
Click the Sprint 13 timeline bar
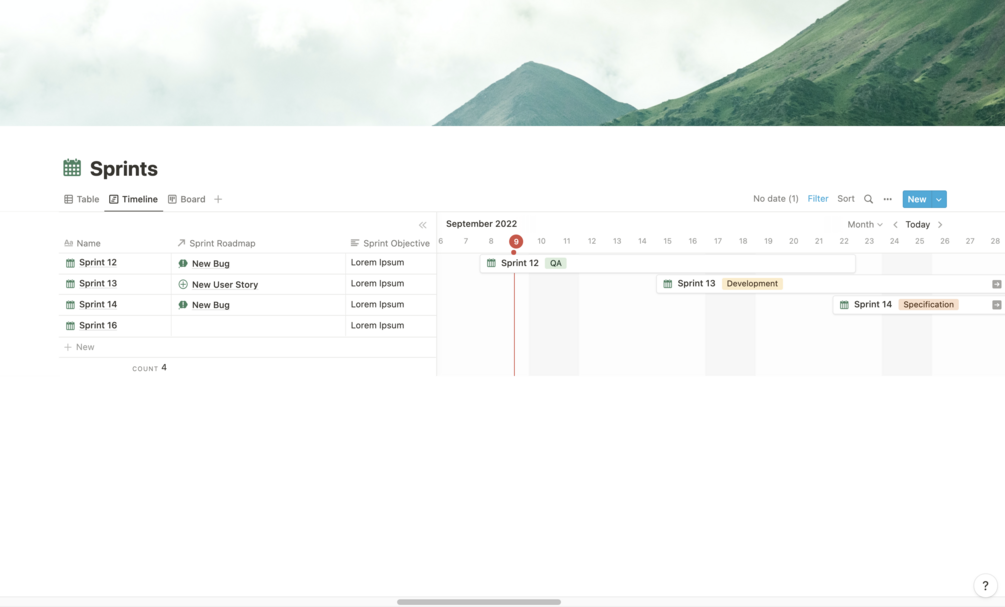click(x=831, y=283)
